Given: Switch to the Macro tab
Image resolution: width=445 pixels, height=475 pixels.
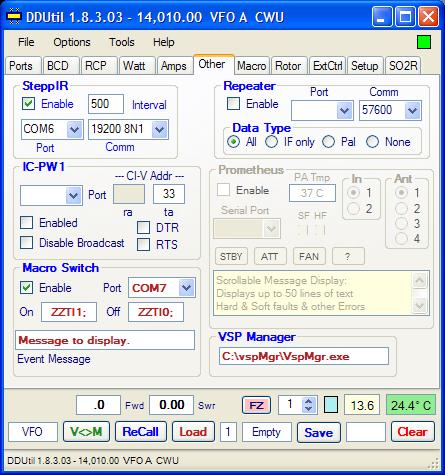Looking at the screenshot, I should [x=252, y=66].
